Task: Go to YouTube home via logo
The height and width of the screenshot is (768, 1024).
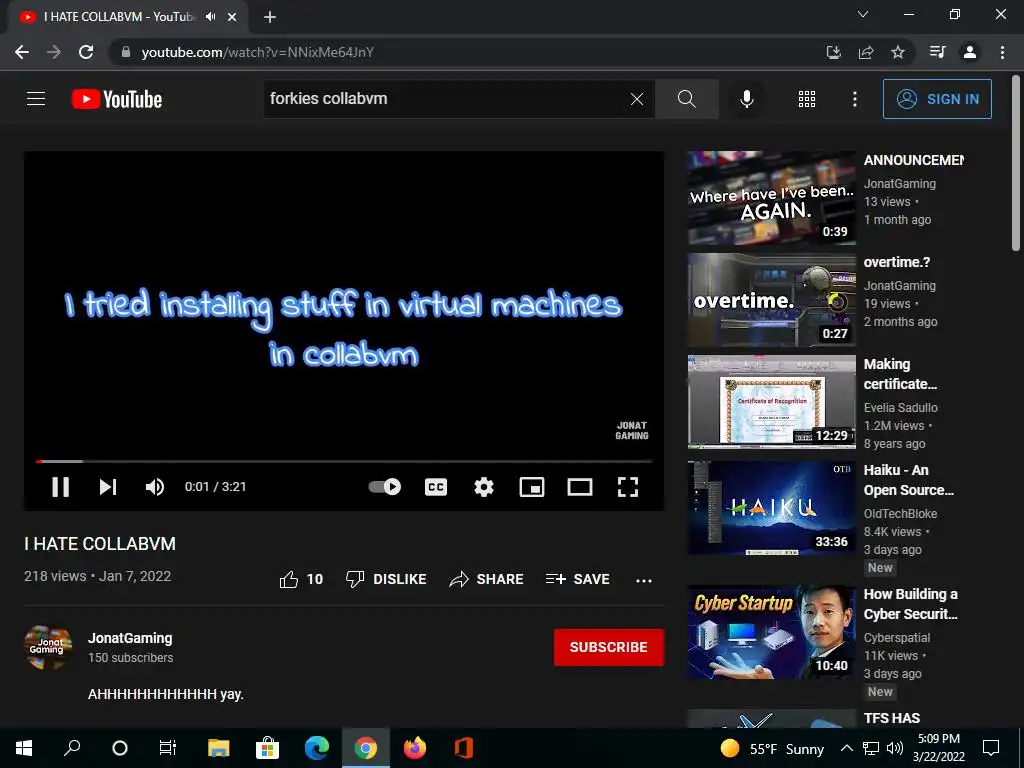Action: pos(117,99)
